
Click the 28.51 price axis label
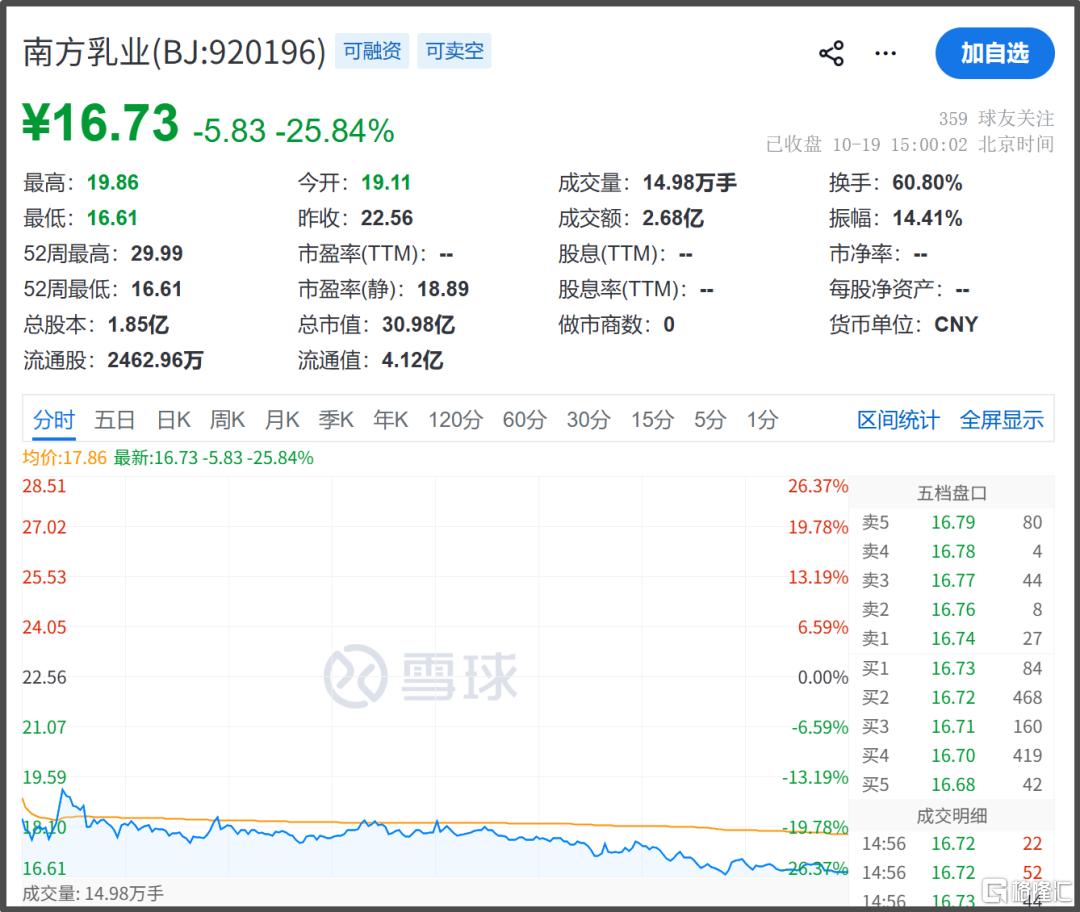pyautogui.click(x=44, y=486)
